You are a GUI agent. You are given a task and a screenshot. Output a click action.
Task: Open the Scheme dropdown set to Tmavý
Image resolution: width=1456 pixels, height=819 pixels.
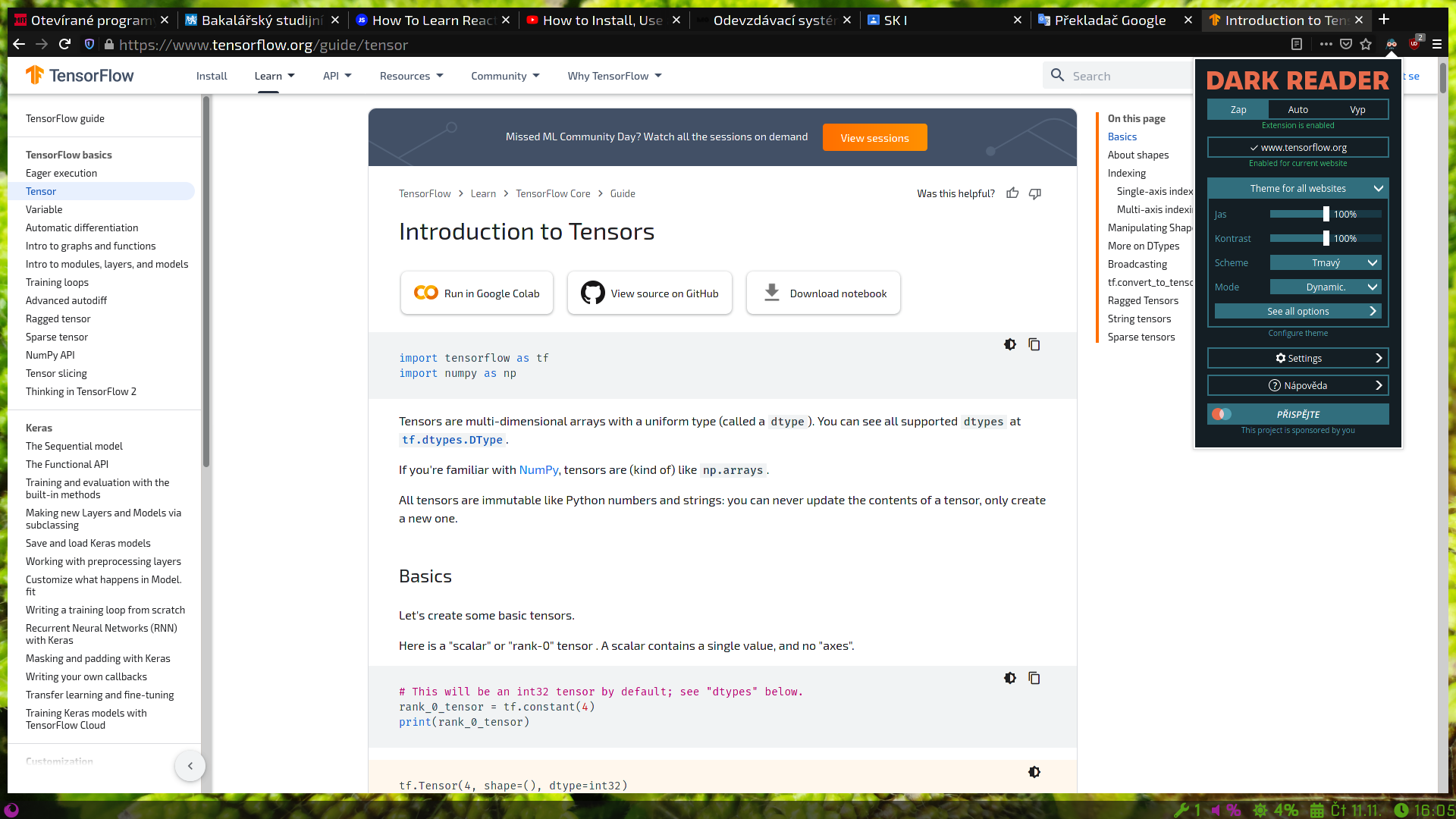coord(1326,262)
